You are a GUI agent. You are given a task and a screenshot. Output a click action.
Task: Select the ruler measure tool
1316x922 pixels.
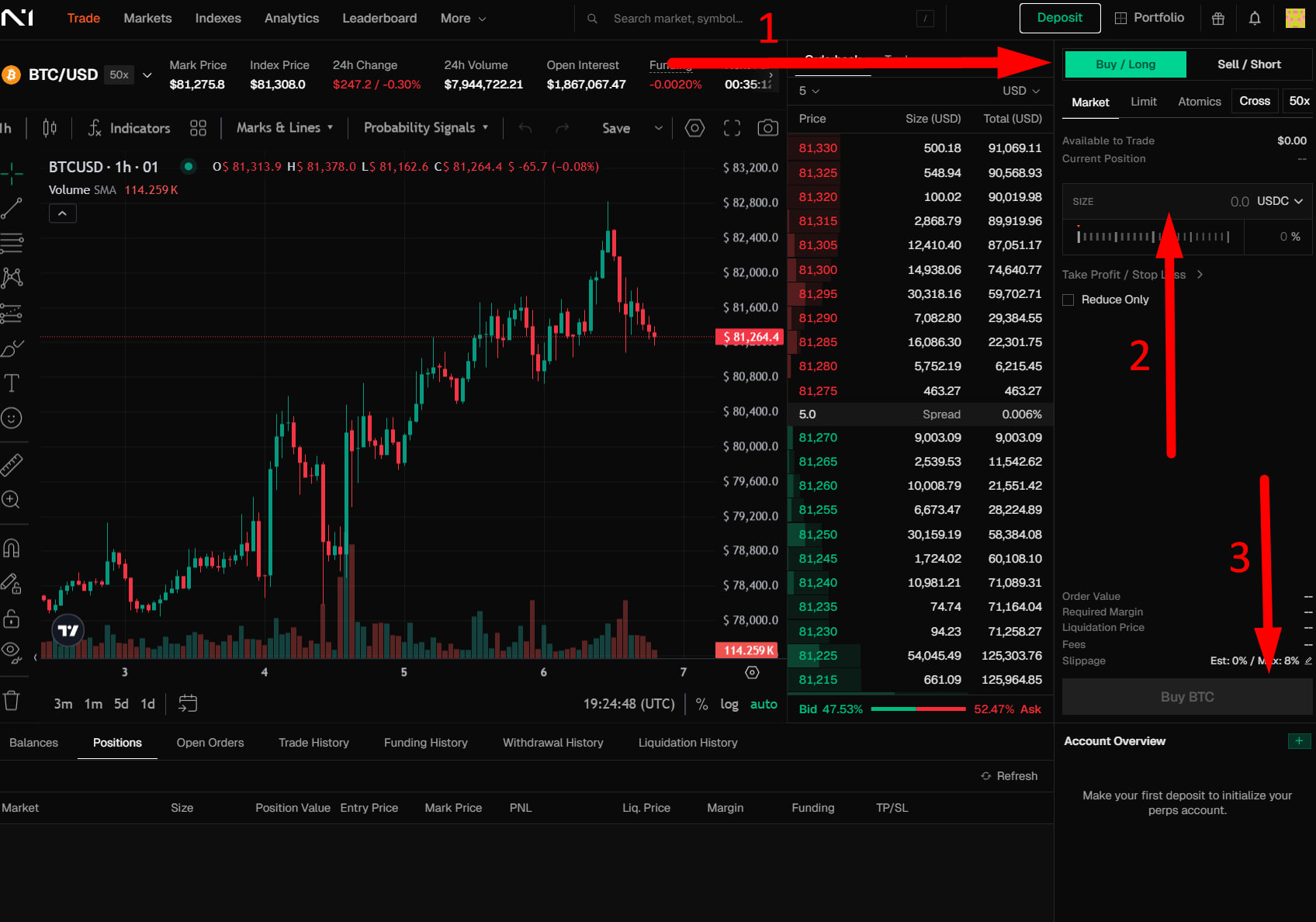[12, 464]
